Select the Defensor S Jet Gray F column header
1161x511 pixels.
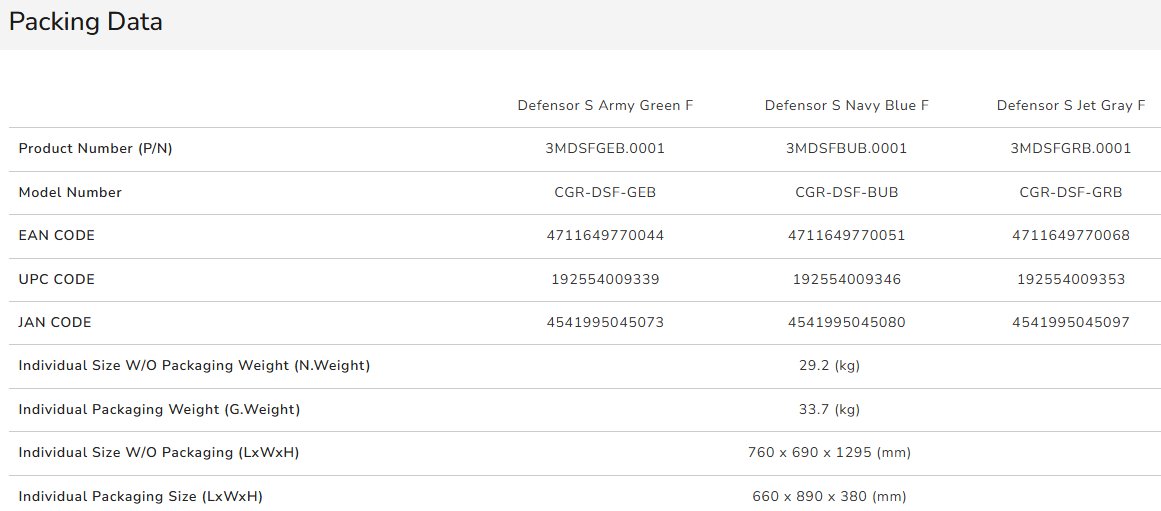point(1070,105)
